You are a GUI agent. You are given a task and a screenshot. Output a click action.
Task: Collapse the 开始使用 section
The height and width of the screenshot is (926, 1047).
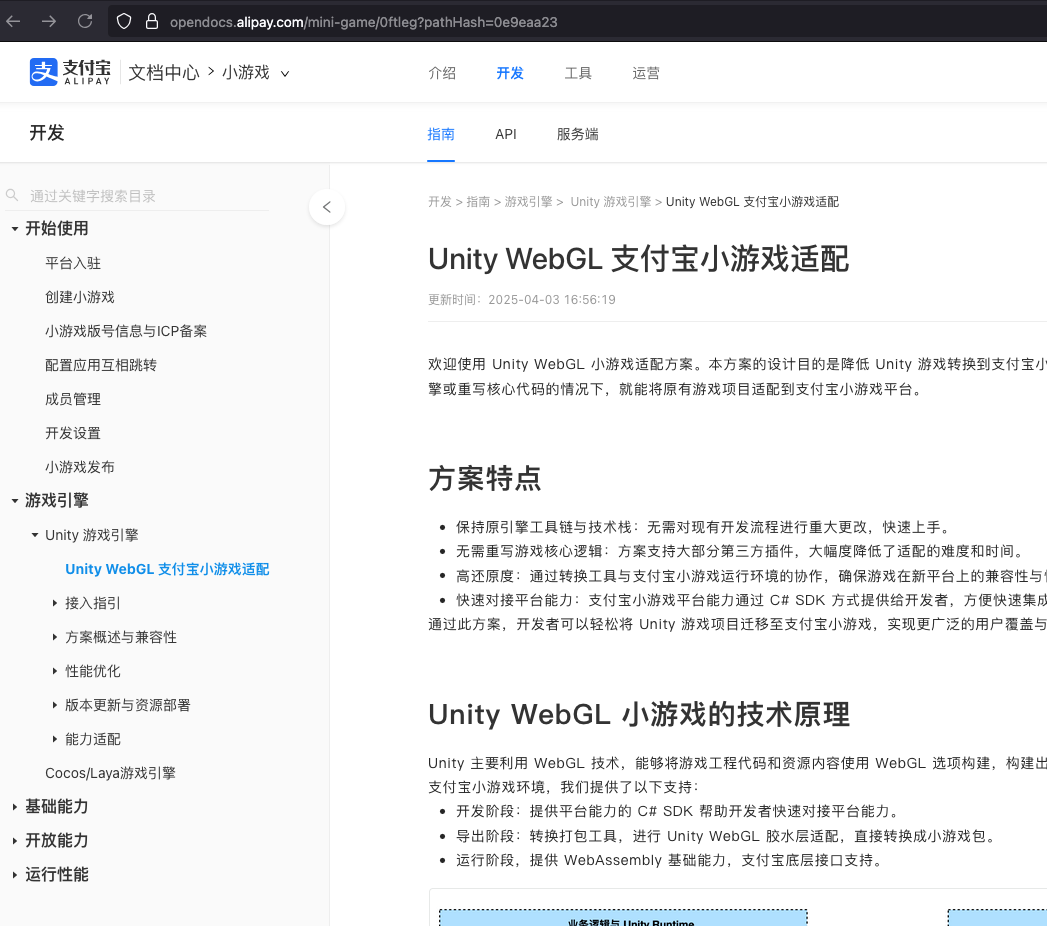(15, 229)
